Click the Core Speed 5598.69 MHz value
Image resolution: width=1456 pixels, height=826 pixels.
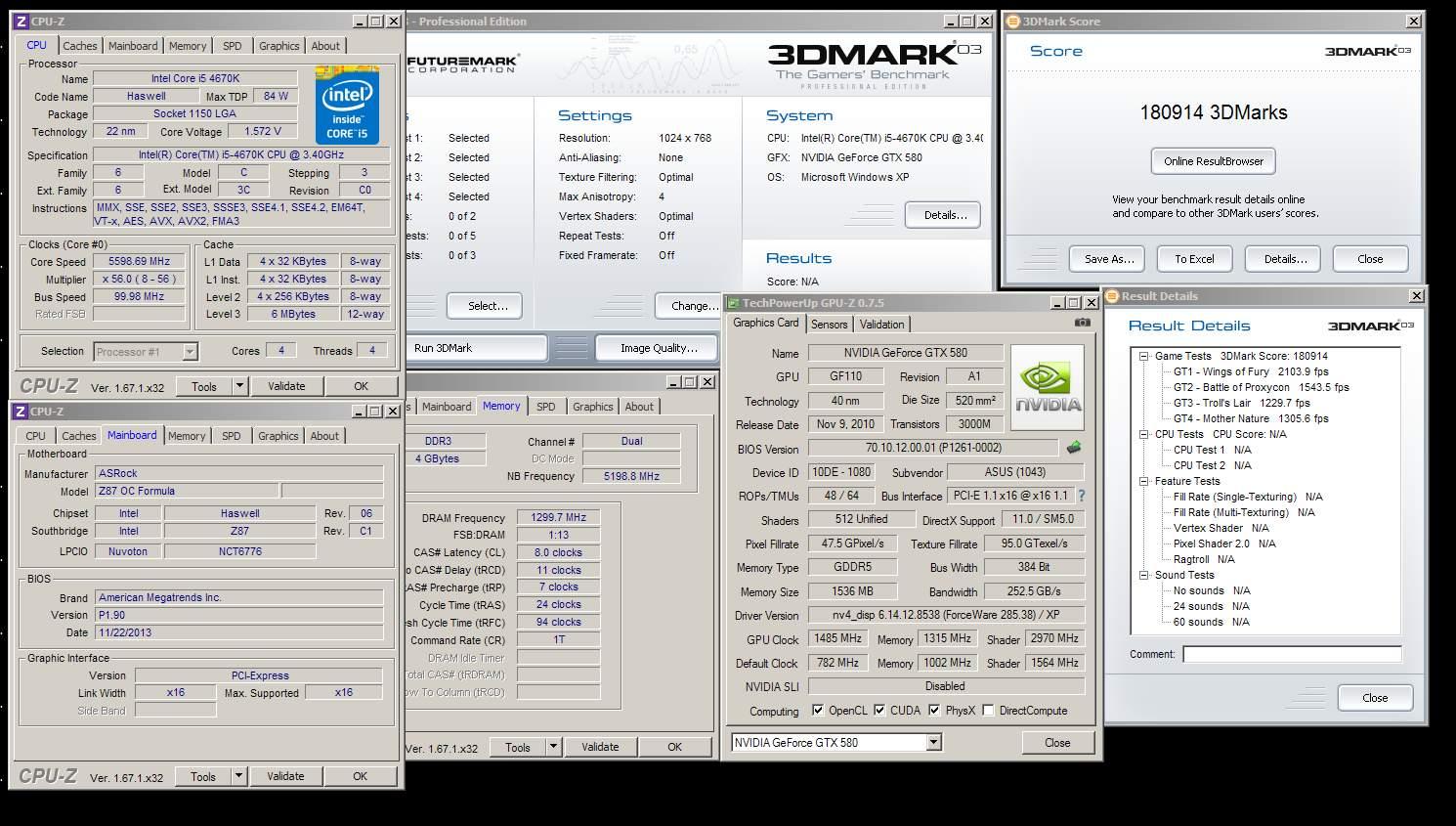pos(139,261)
